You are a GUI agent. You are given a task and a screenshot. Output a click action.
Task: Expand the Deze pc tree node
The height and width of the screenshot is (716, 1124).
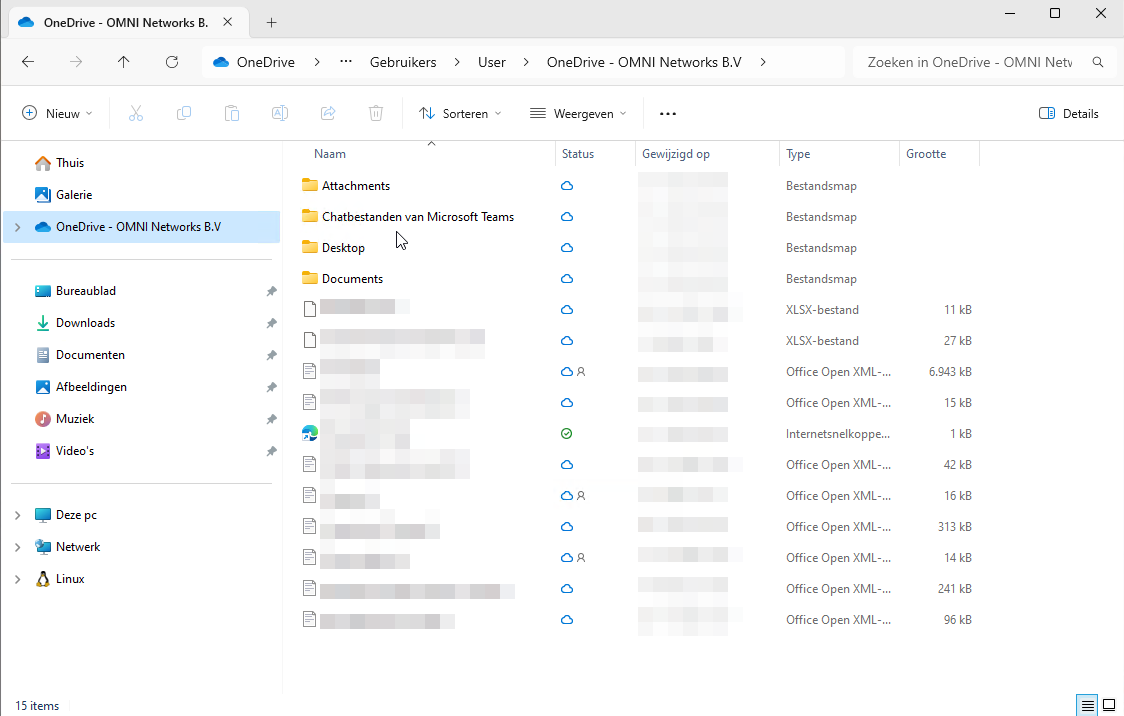[17, 515]
